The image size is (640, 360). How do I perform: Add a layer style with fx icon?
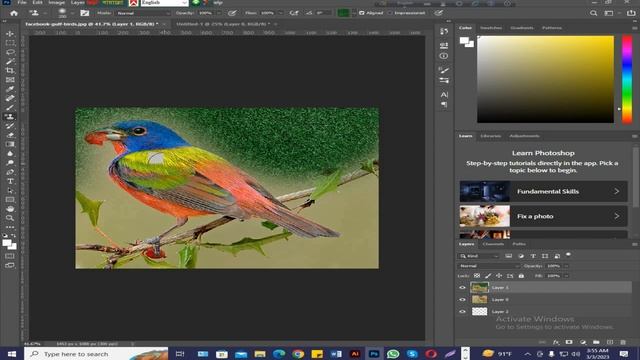click(x=556, y=342)
